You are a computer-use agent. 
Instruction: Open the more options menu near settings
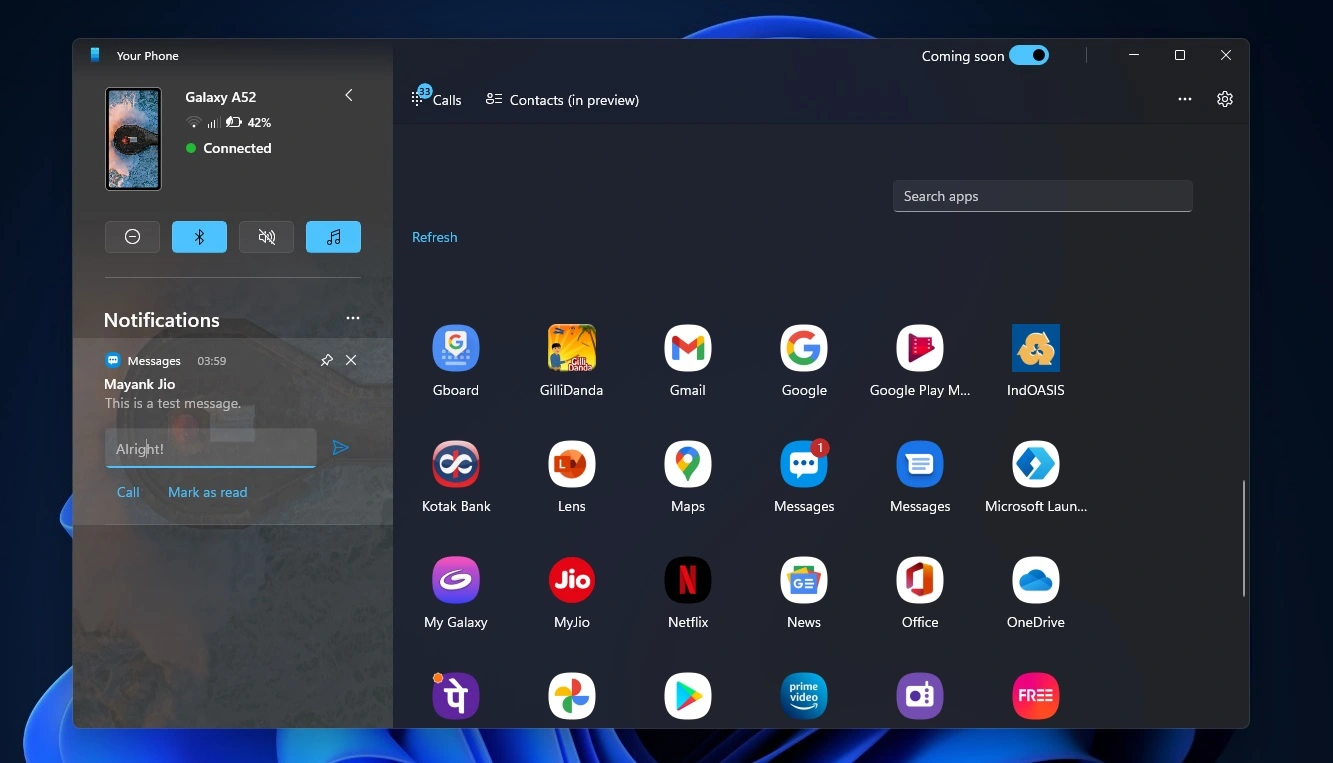[1185, 99]
